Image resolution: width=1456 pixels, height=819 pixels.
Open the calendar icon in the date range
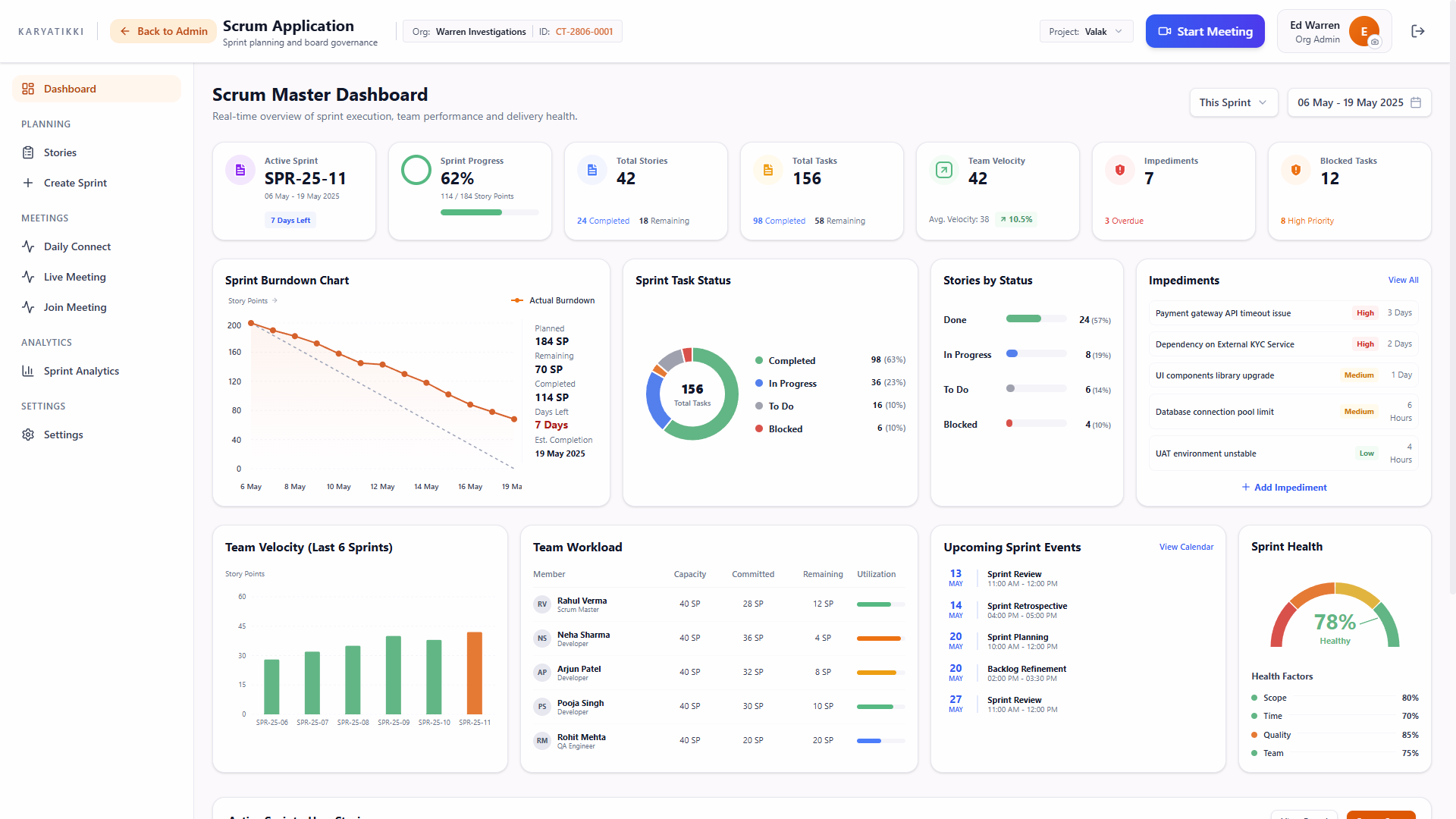(x=1416, y=102)
